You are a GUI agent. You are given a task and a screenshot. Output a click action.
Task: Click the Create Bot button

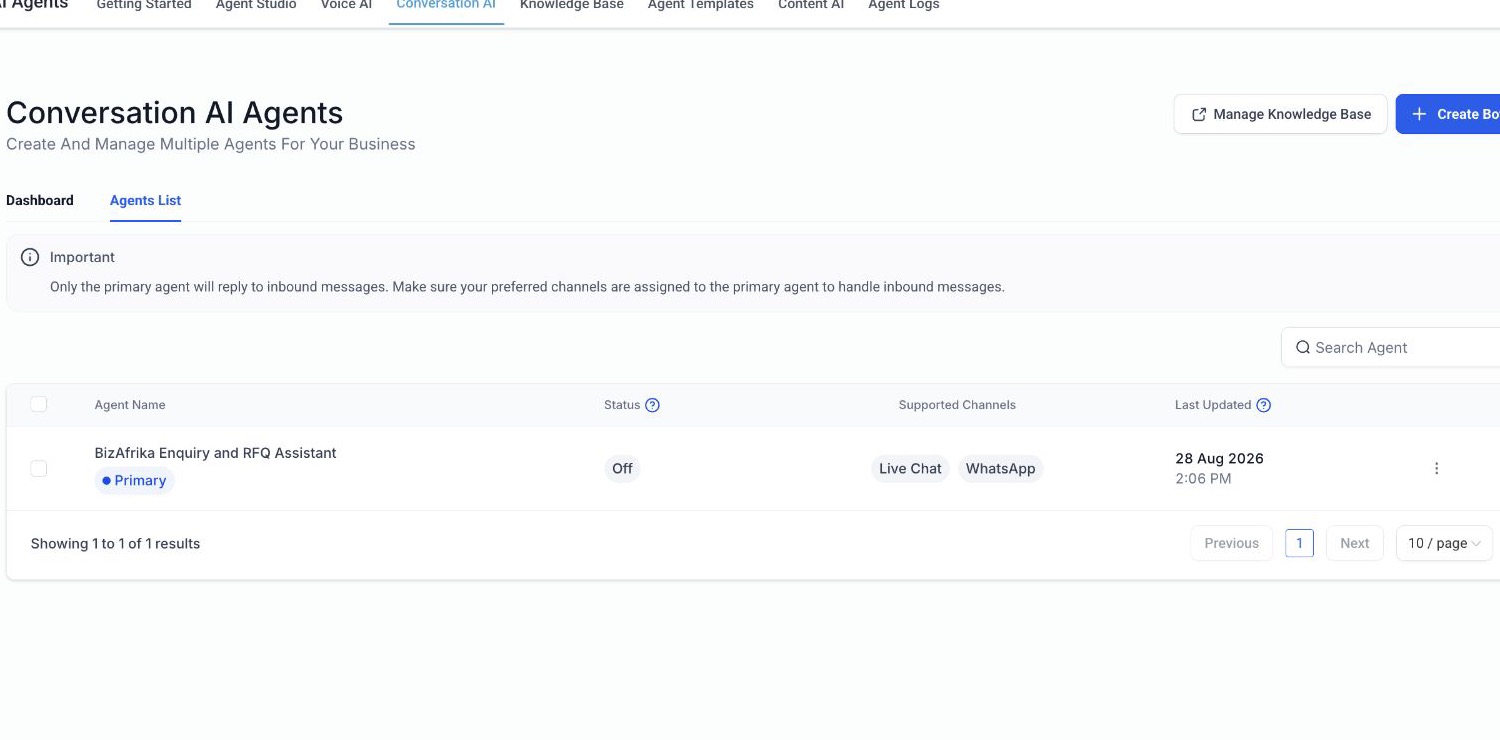[1448, 114]
